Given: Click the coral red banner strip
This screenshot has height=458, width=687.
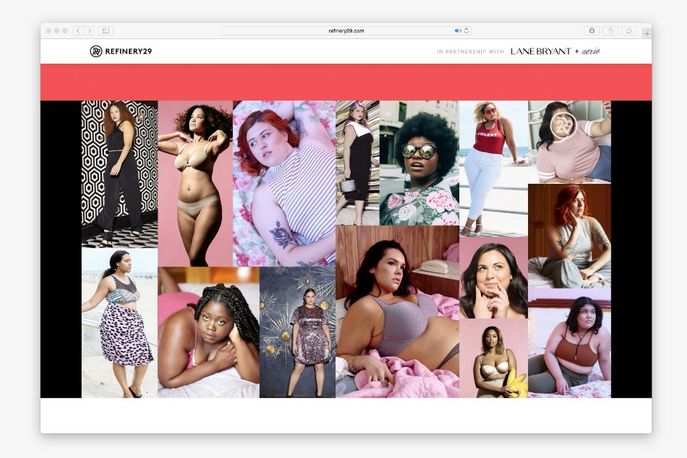Looking at the screenshot, I should (345, 82).
